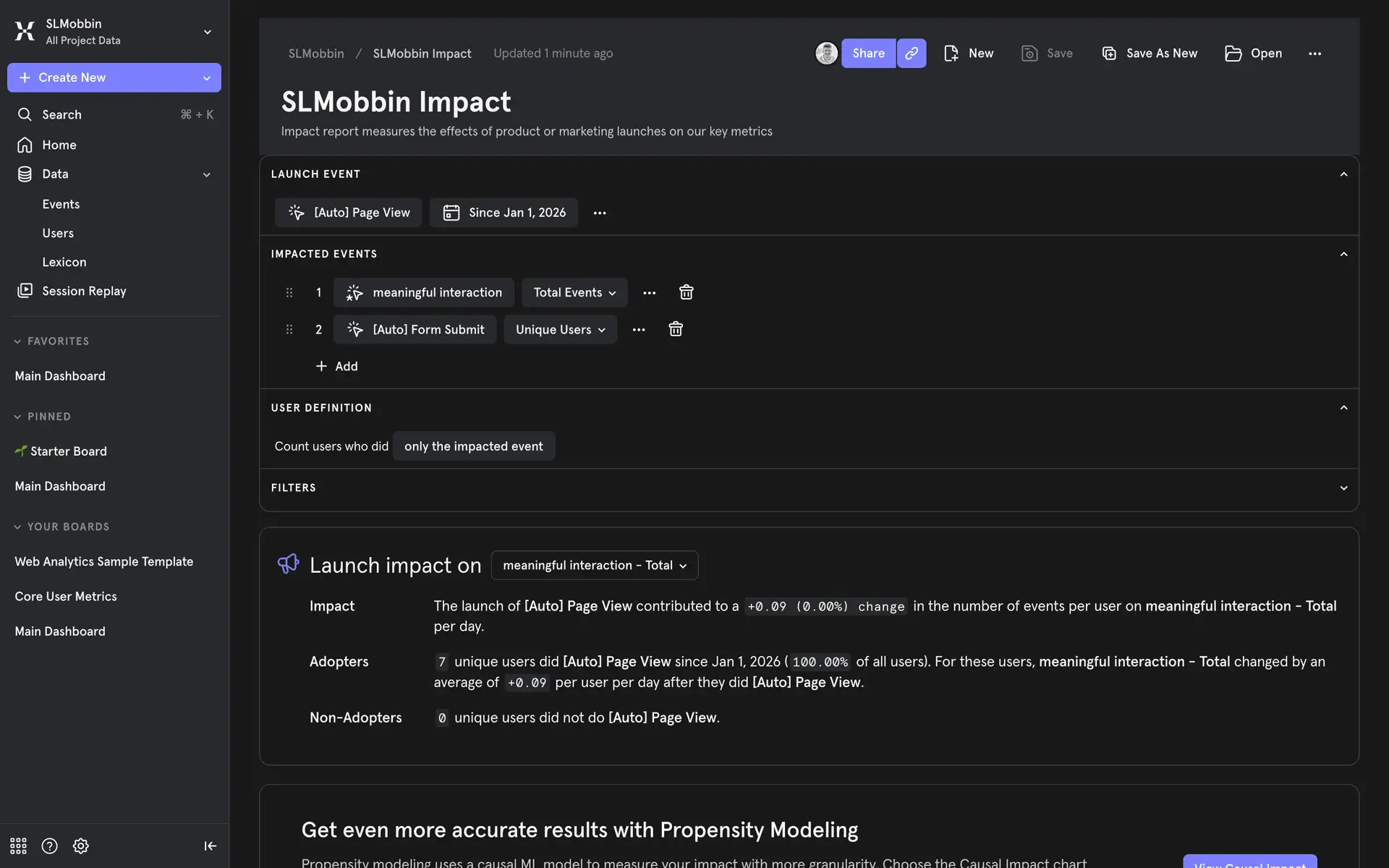1389x868 pixels.
Task: Collapse the Launch Event section
Action: click(x=1343, y=174)
